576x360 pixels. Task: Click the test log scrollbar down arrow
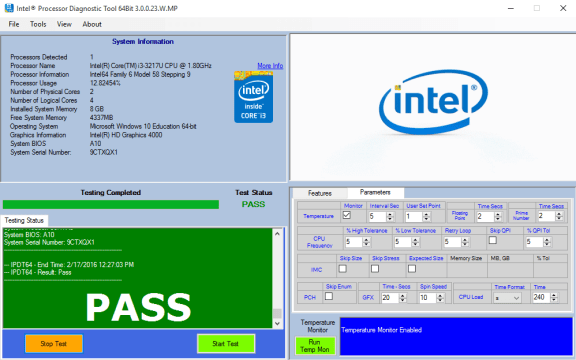[277, 323]
